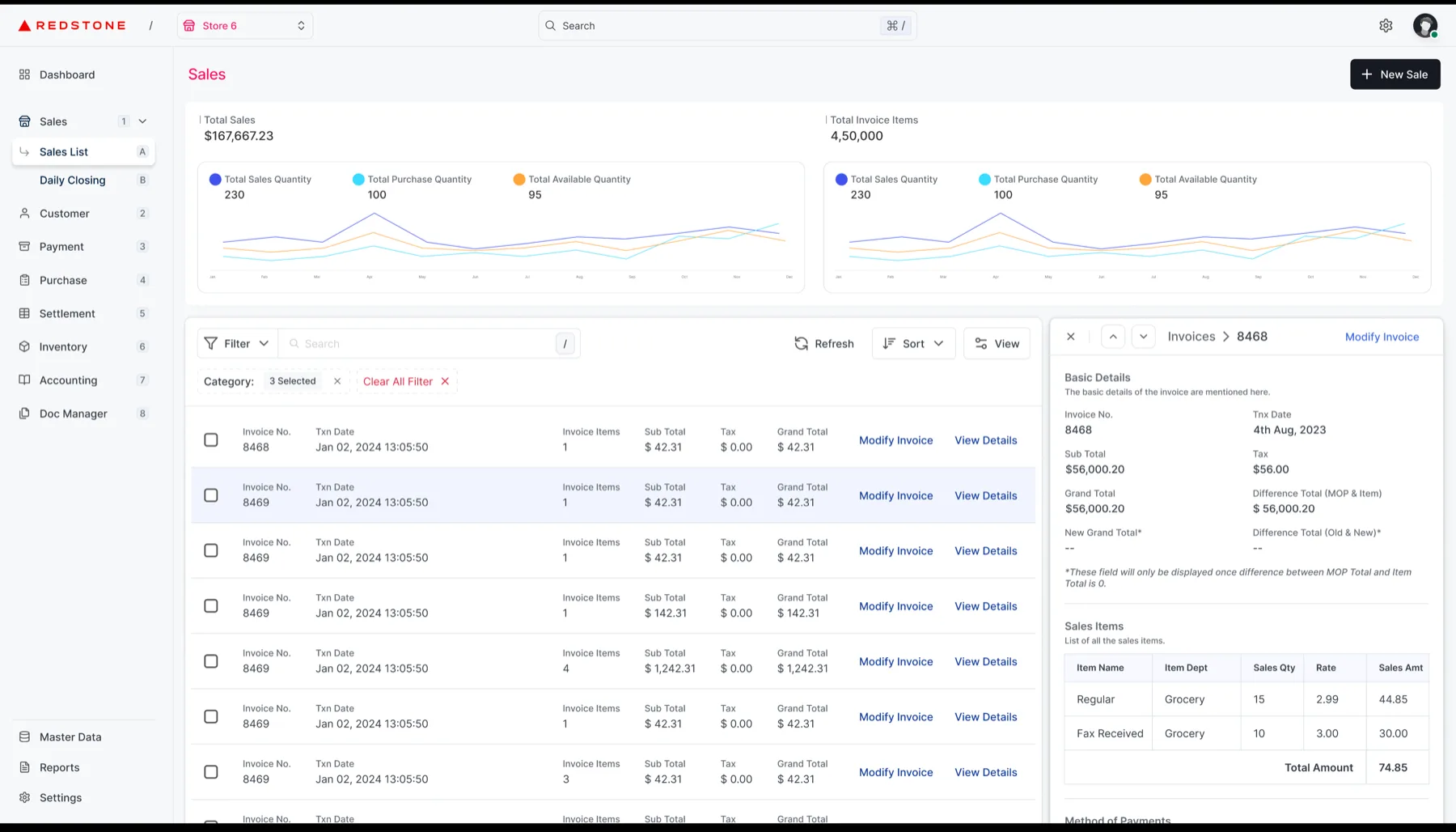The width and height of the screenshot is (1456, 832).
Task: Collapse the Sales menu chevron
Action: [142, 121]
